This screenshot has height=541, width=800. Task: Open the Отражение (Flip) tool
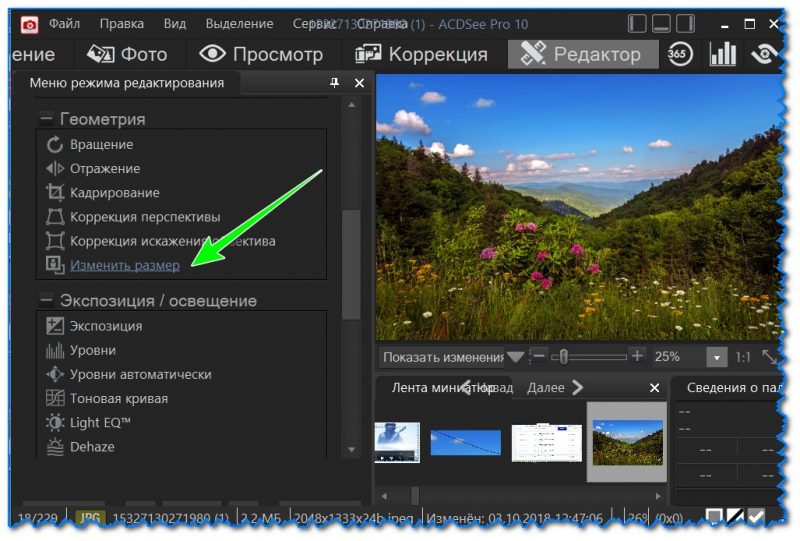104,169
